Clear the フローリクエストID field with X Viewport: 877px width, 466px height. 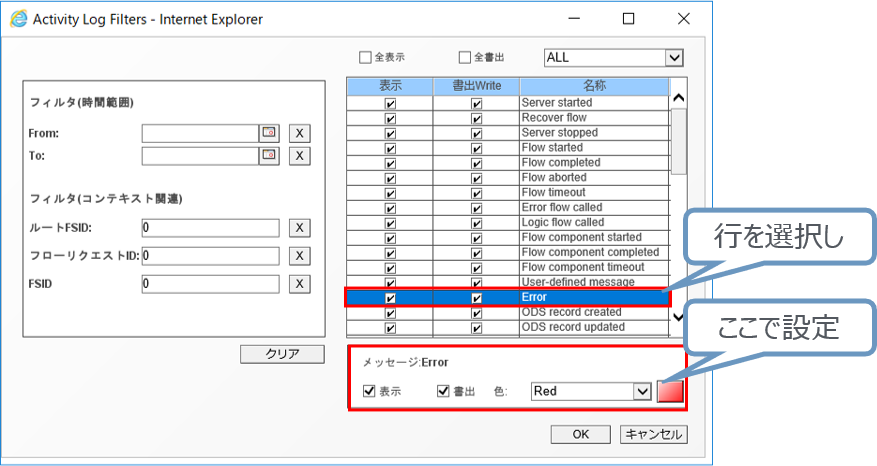click(299, 256)
